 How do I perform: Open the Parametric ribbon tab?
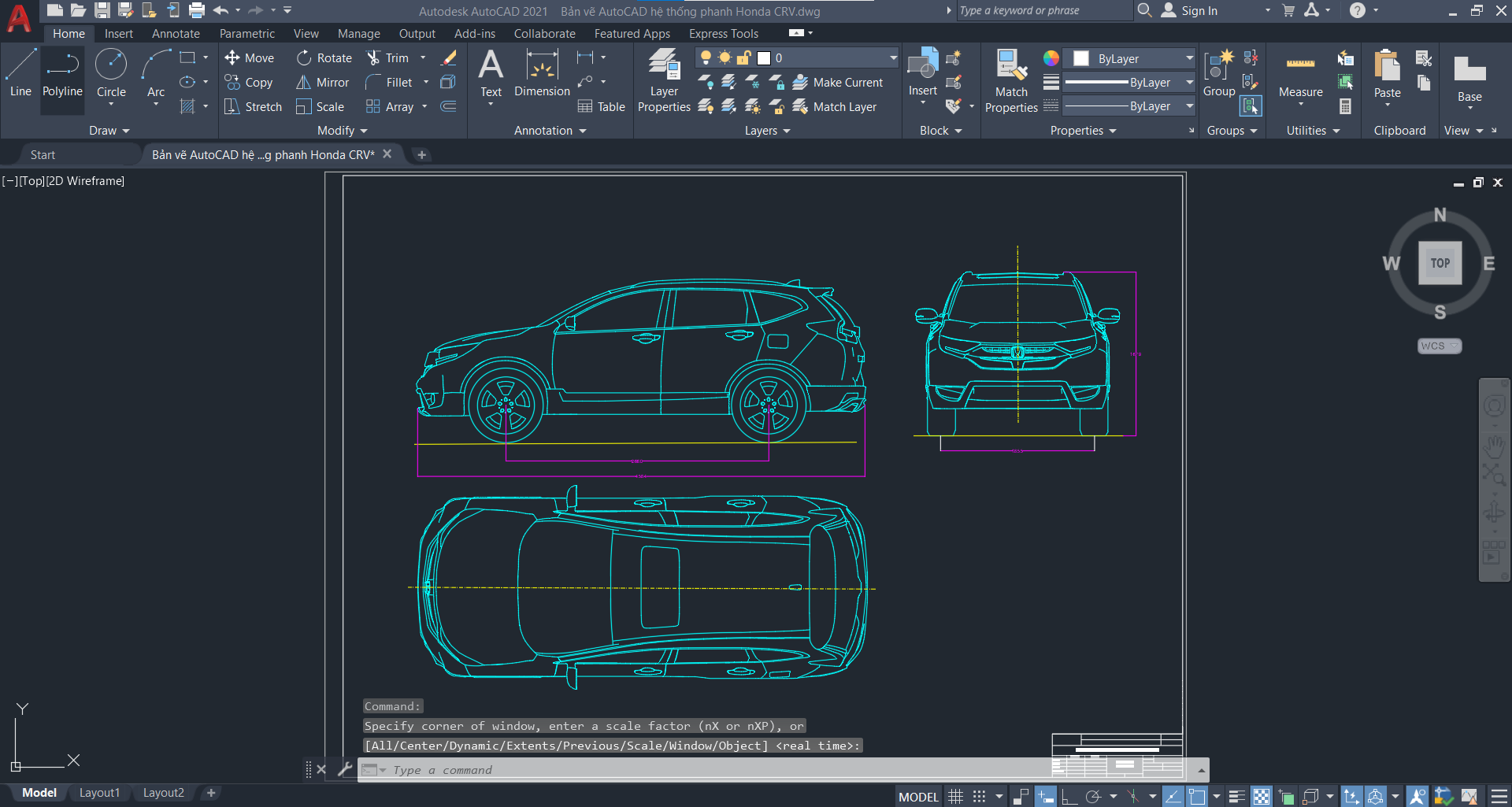246,34
